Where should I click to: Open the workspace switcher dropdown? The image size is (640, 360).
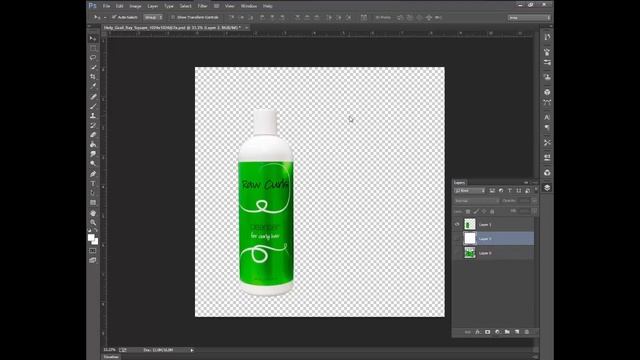[x=529, y=18]
